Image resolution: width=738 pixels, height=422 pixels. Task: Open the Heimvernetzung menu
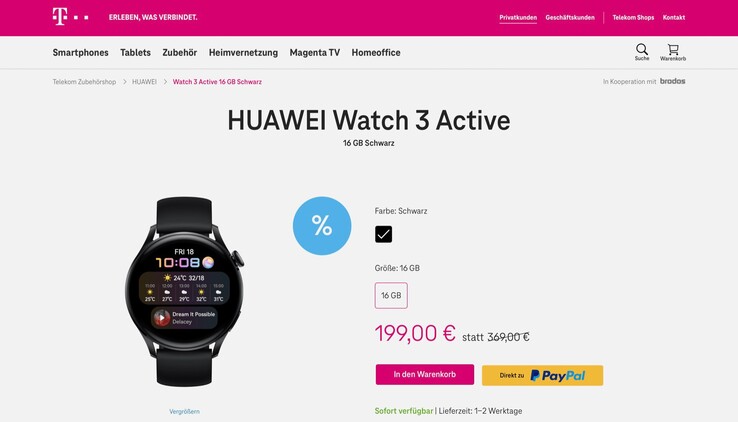coord(243,53)
